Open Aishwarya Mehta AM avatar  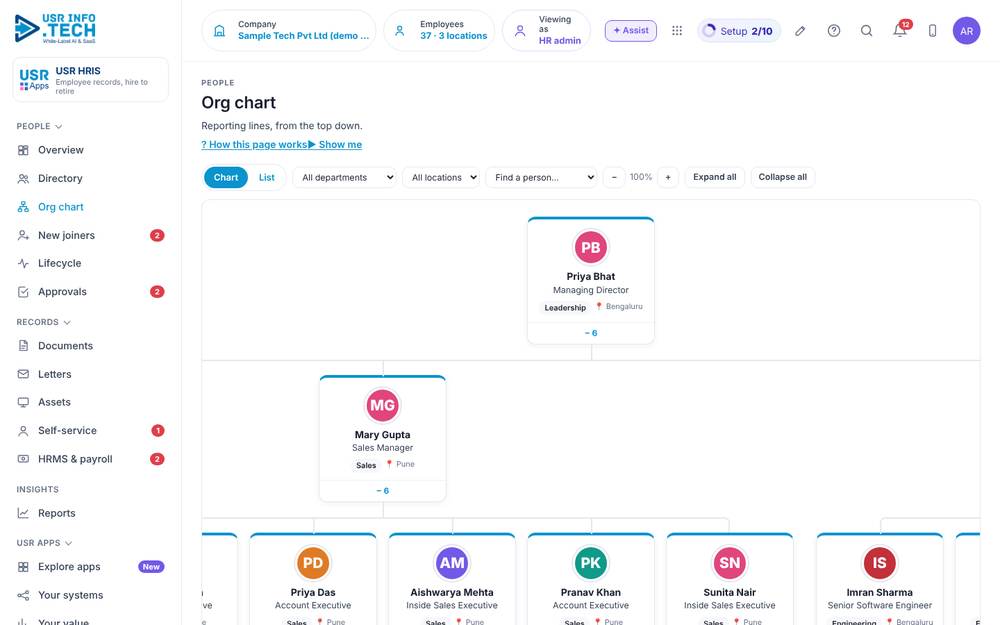tap(452, 563)
